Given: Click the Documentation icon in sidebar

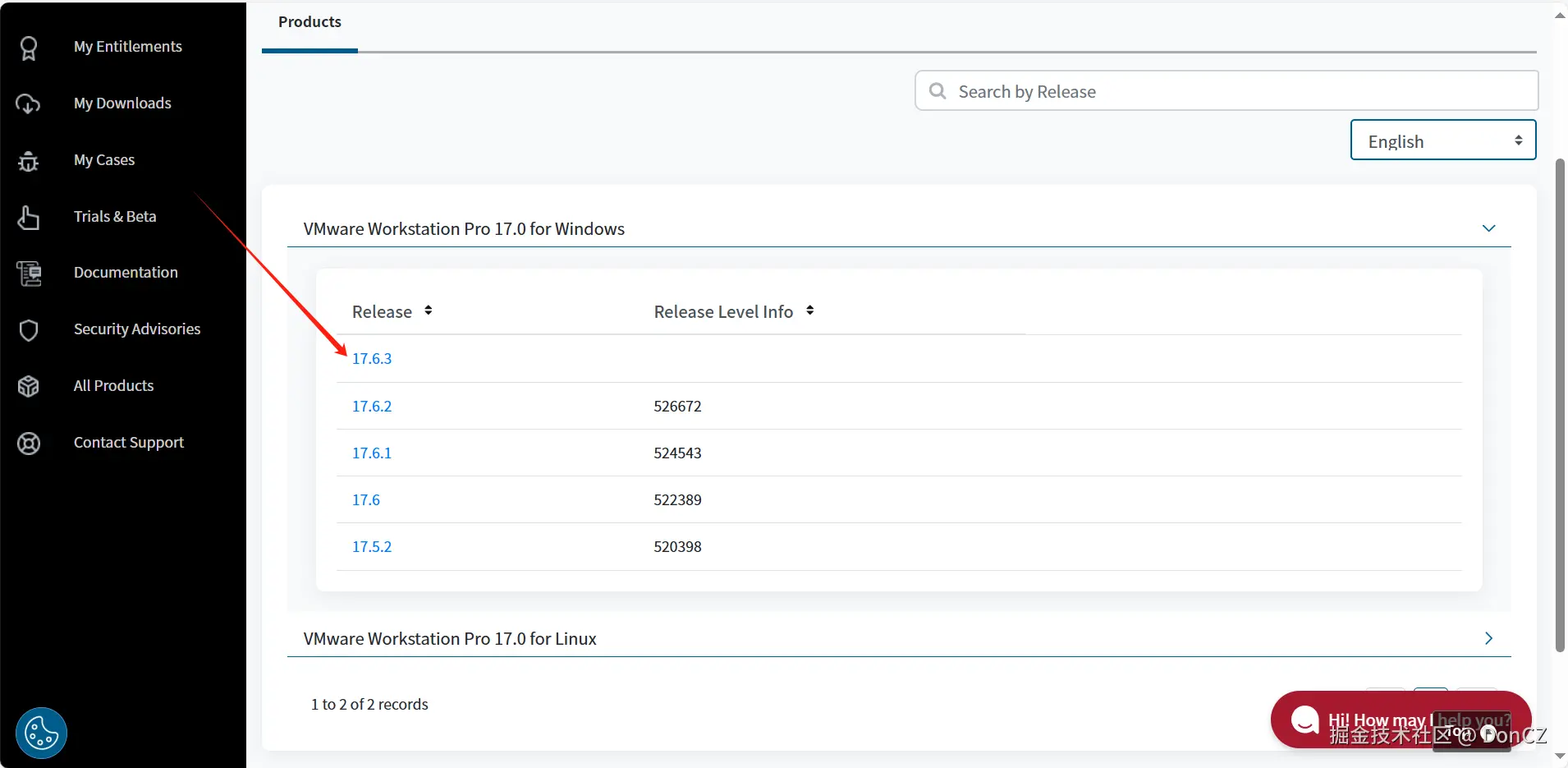Looking at the screenshot, I should [x=29, y=274].
